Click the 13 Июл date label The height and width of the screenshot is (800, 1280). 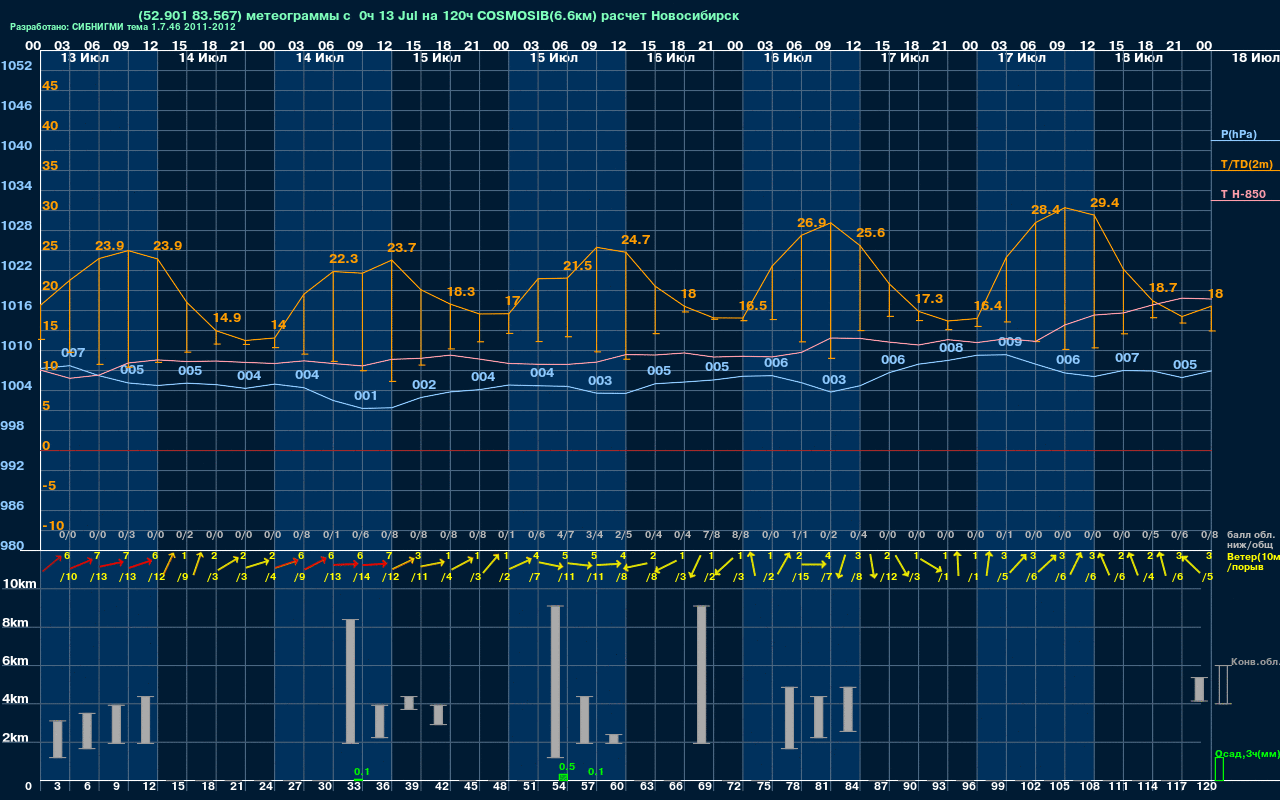pyautogui.click(x=84, y=58)
